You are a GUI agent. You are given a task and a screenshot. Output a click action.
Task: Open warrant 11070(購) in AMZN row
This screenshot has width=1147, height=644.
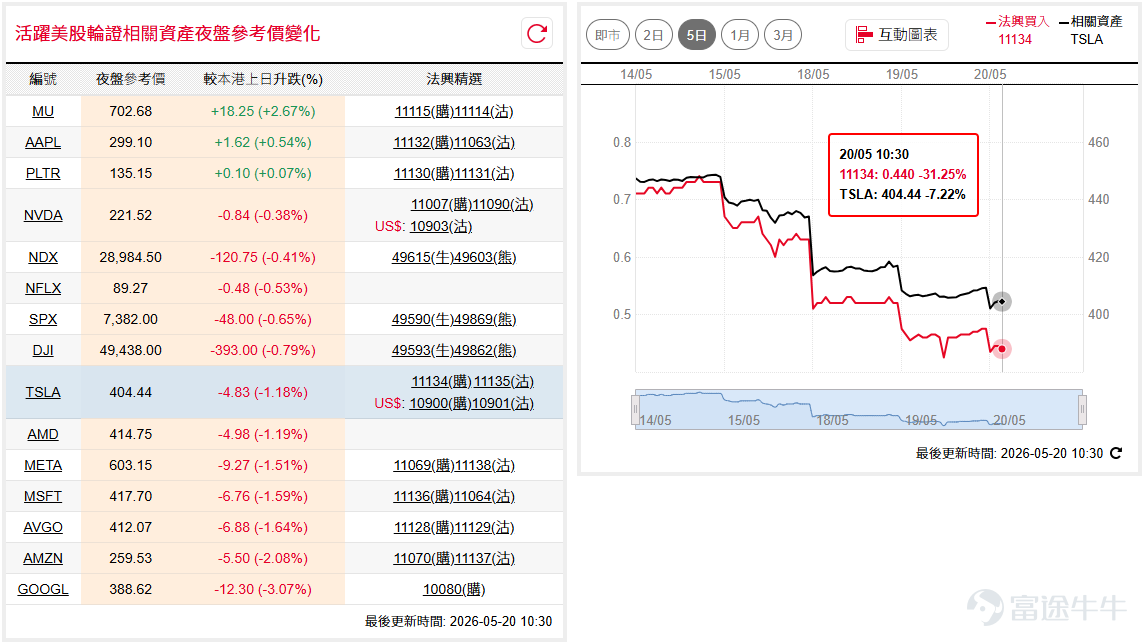pyautogui.click(x=424, y=558)
